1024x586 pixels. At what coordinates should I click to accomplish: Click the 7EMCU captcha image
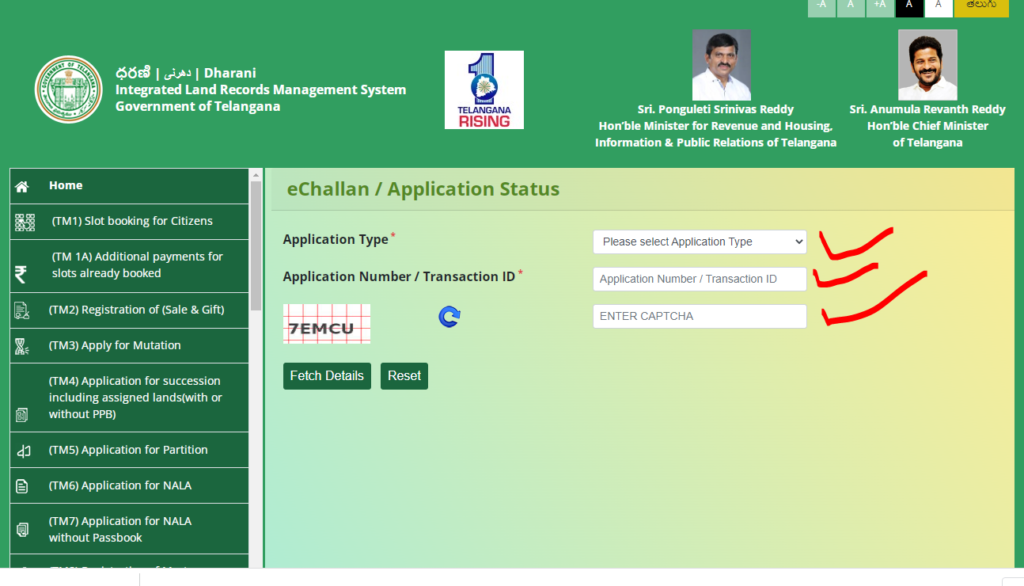(x=327, y=323)
